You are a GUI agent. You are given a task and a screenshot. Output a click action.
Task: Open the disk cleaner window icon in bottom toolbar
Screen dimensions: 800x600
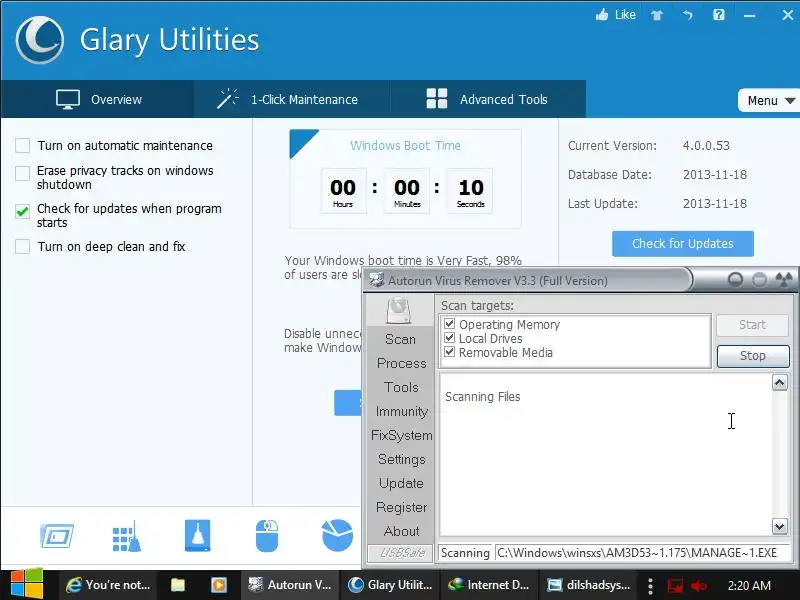tap(57, 536)
